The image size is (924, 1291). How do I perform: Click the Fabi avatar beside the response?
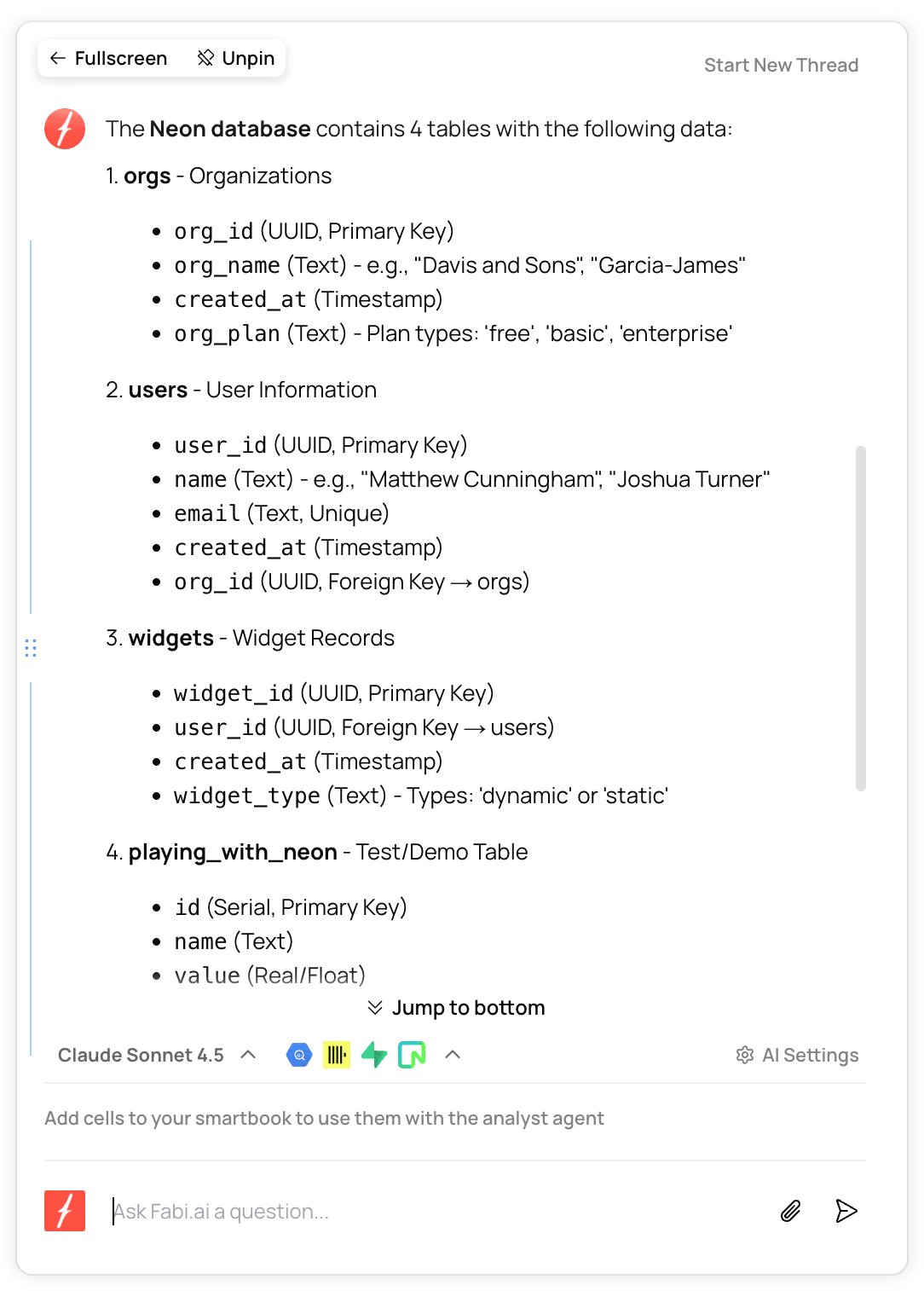pos(65,129)
